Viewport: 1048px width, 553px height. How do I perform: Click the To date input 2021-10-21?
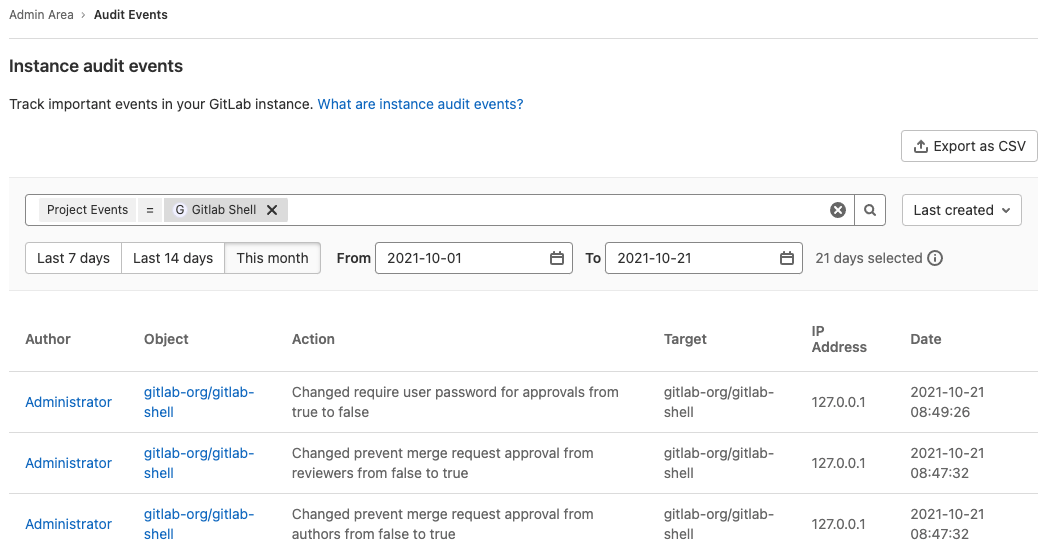[x=690, y=258]
